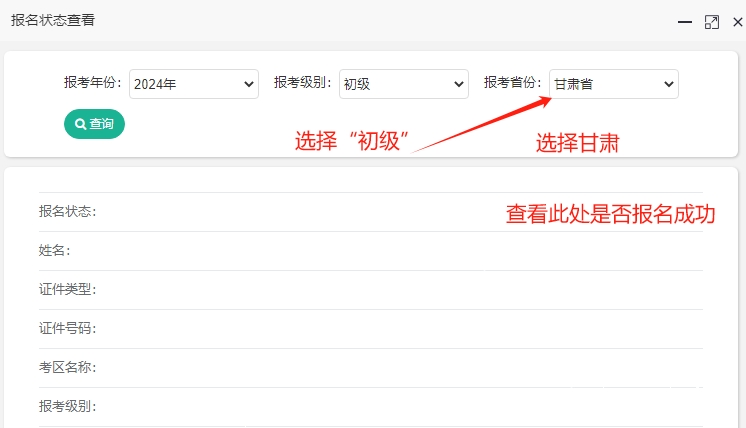
Task: Click the red 选择甘肃 annotation text
Action: click(577, 143)
